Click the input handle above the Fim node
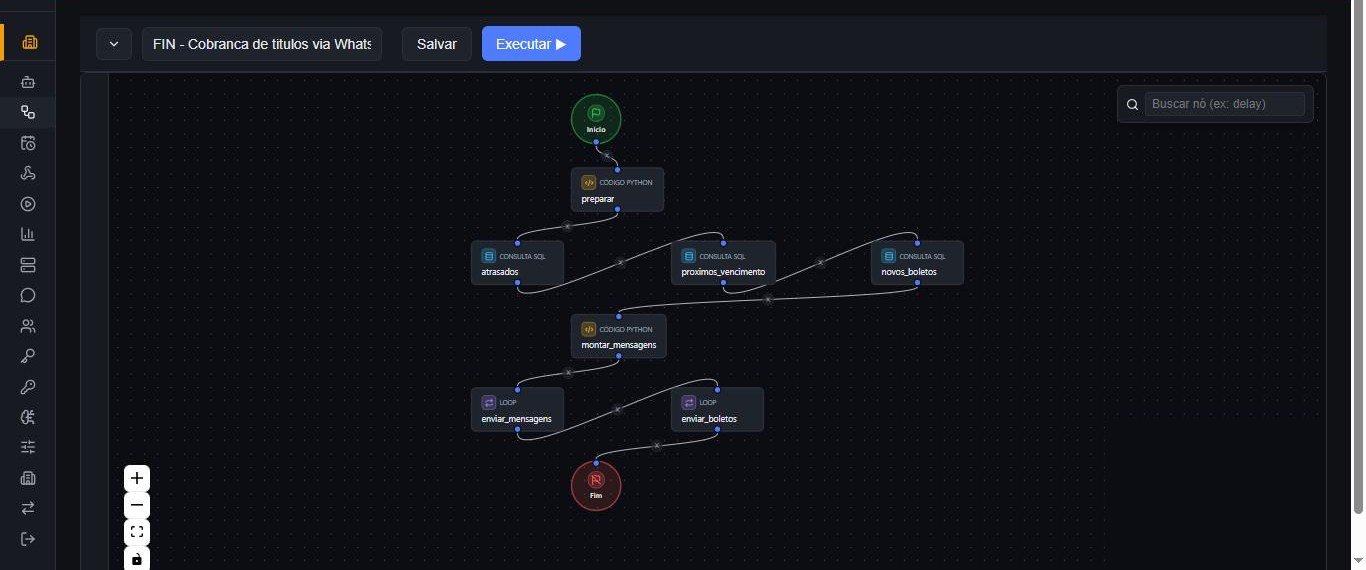This screenshot has height=570, width=1366. tap(596, 461)
